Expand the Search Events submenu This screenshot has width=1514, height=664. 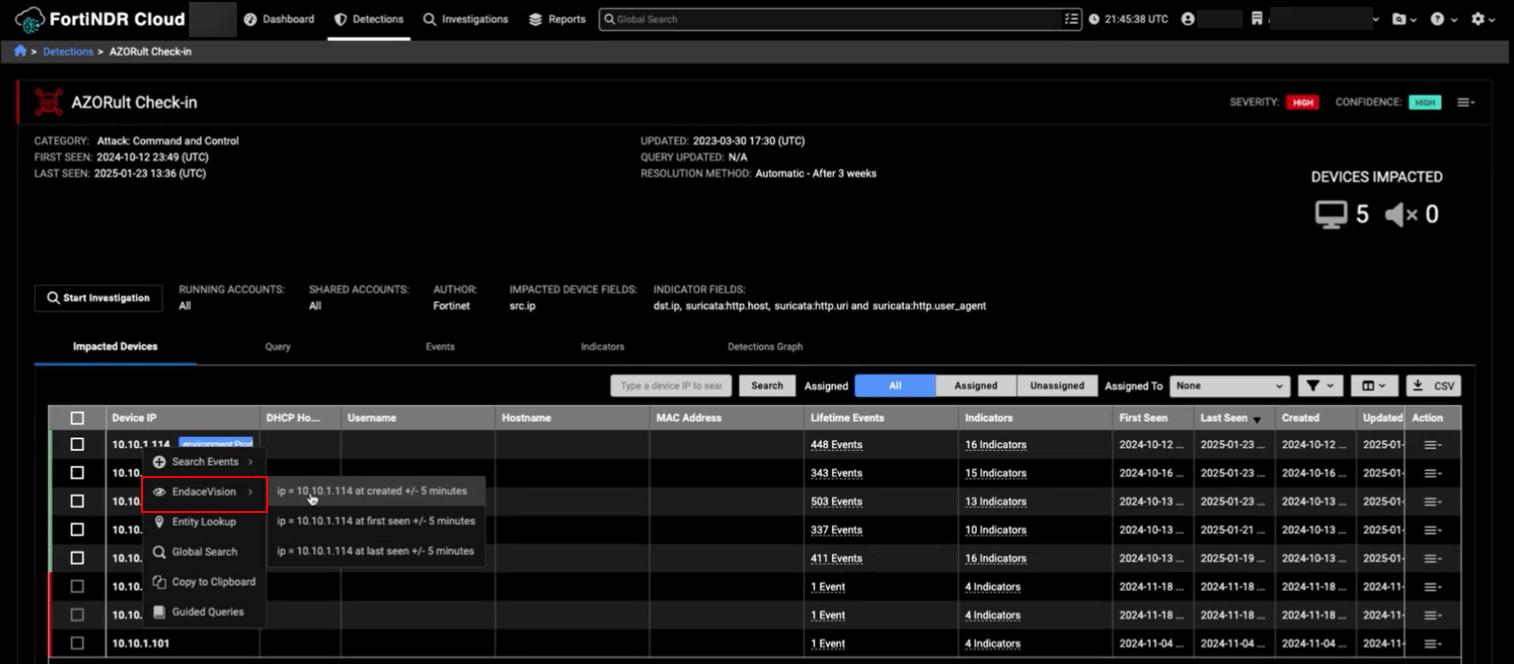click(205, 462)
